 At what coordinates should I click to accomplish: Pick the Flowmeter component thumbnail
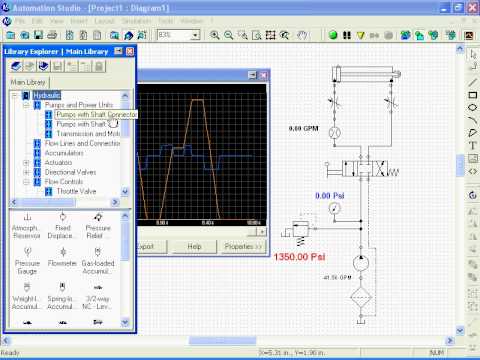tap(62, 257)
